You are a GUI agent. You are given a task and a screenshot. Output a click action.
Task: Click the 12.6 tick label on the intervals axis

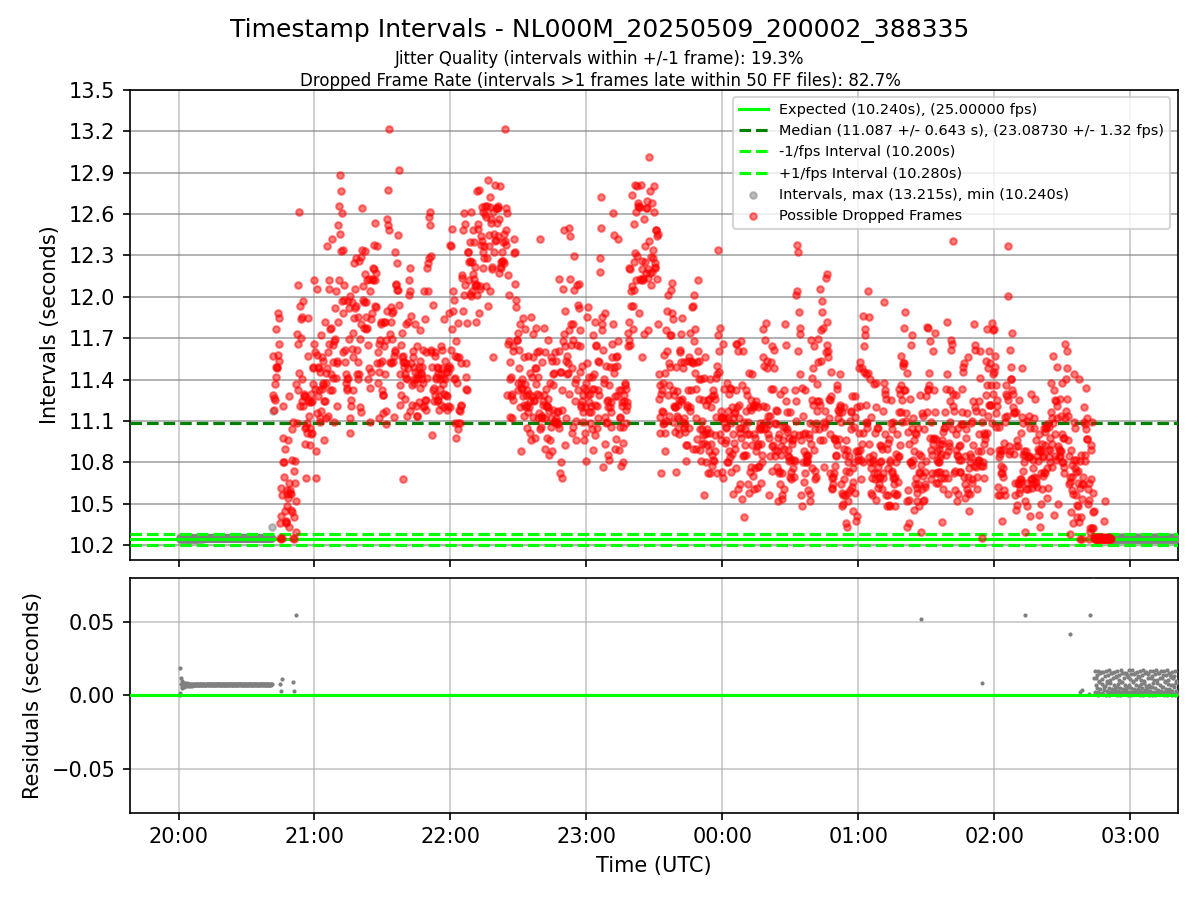coord(93,215)
